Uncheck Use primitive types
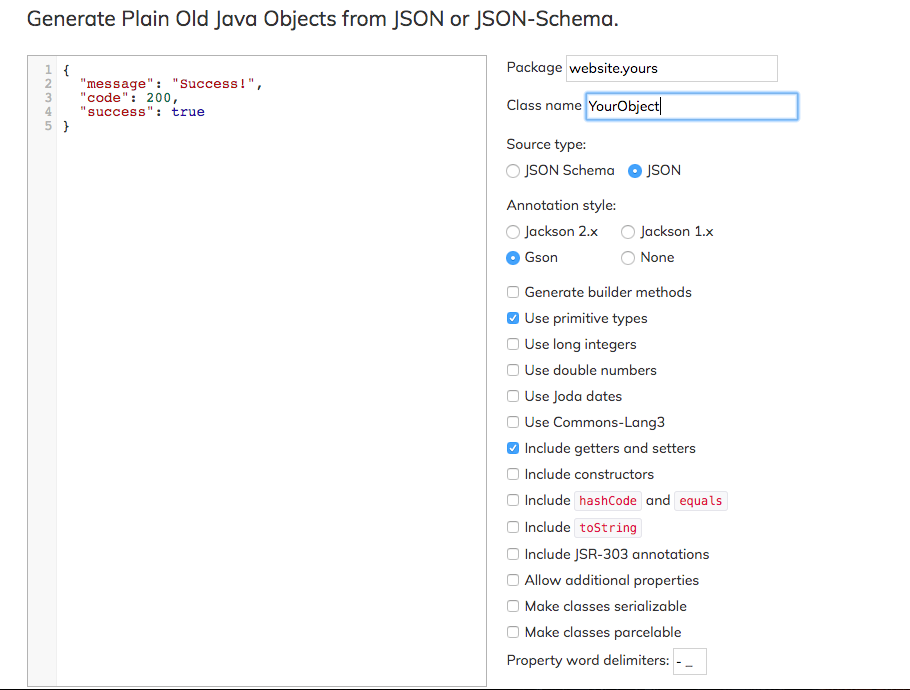The width and height of the screenshot is (910, 690). click(514, 319)
